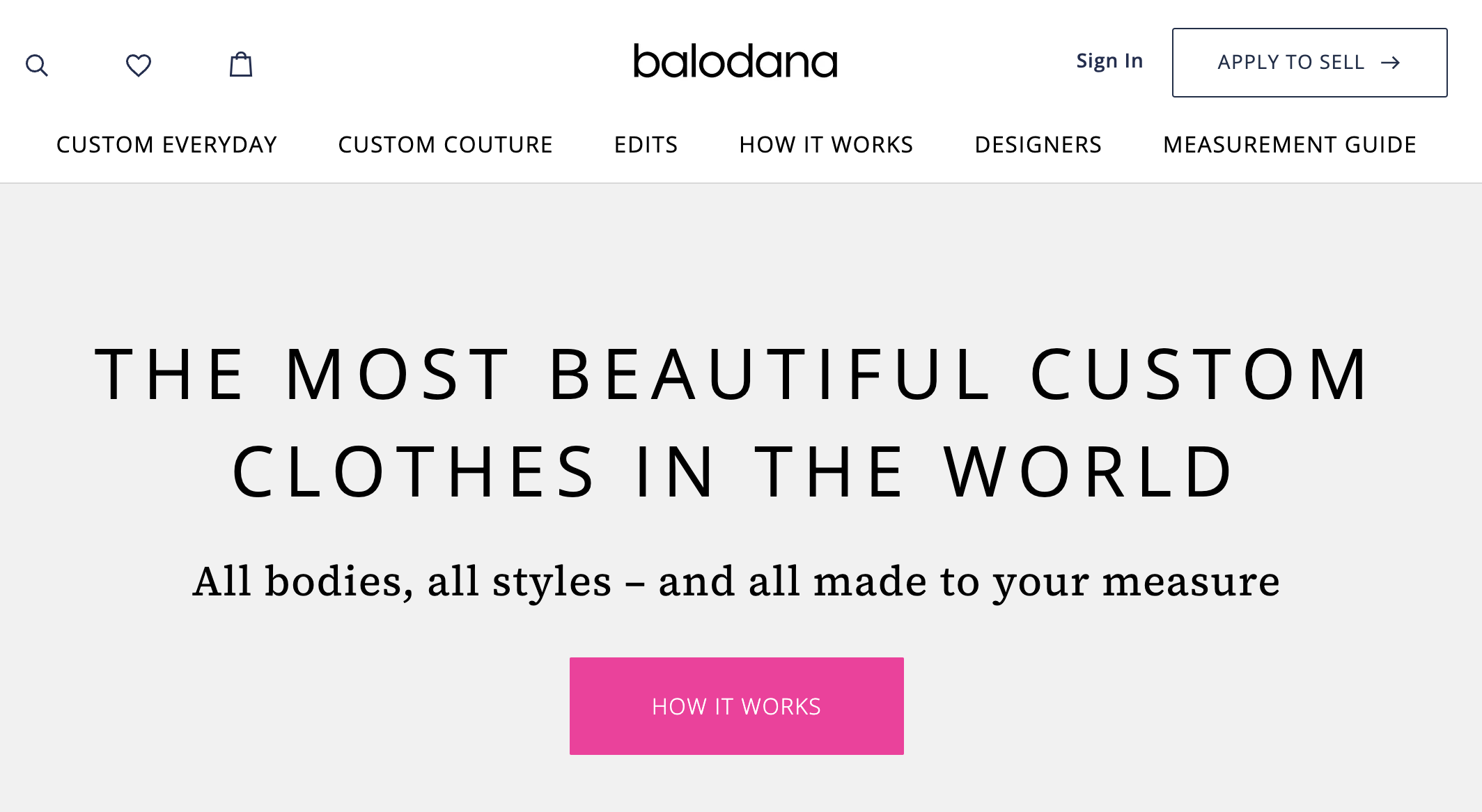Viewport: 1482px width, 812px height.
Task: Click the word measure in the tagline
Action: (x=1192, y=582)
